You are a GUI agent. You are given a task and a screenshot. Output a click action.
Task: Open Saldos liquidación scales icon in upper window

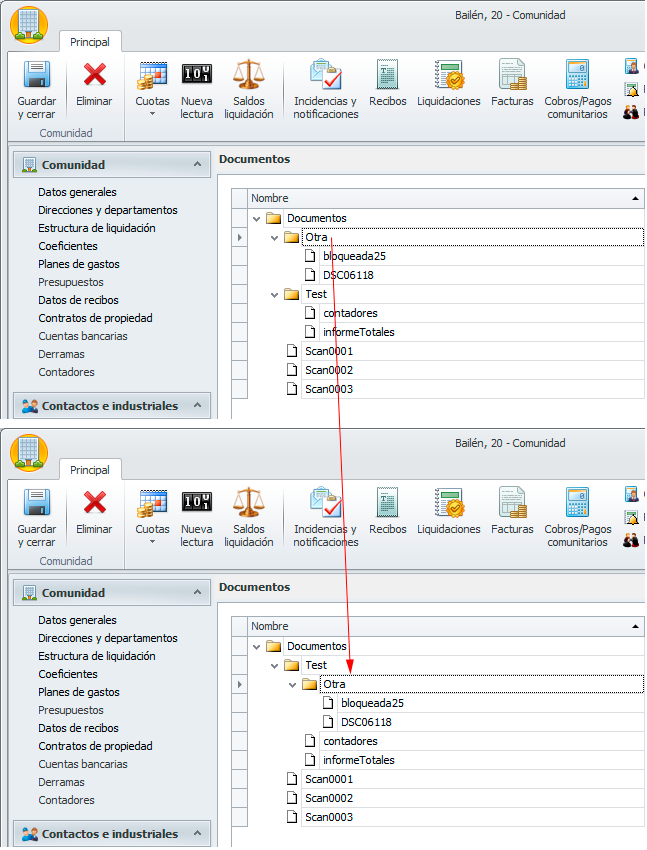[x=249, y=74]
